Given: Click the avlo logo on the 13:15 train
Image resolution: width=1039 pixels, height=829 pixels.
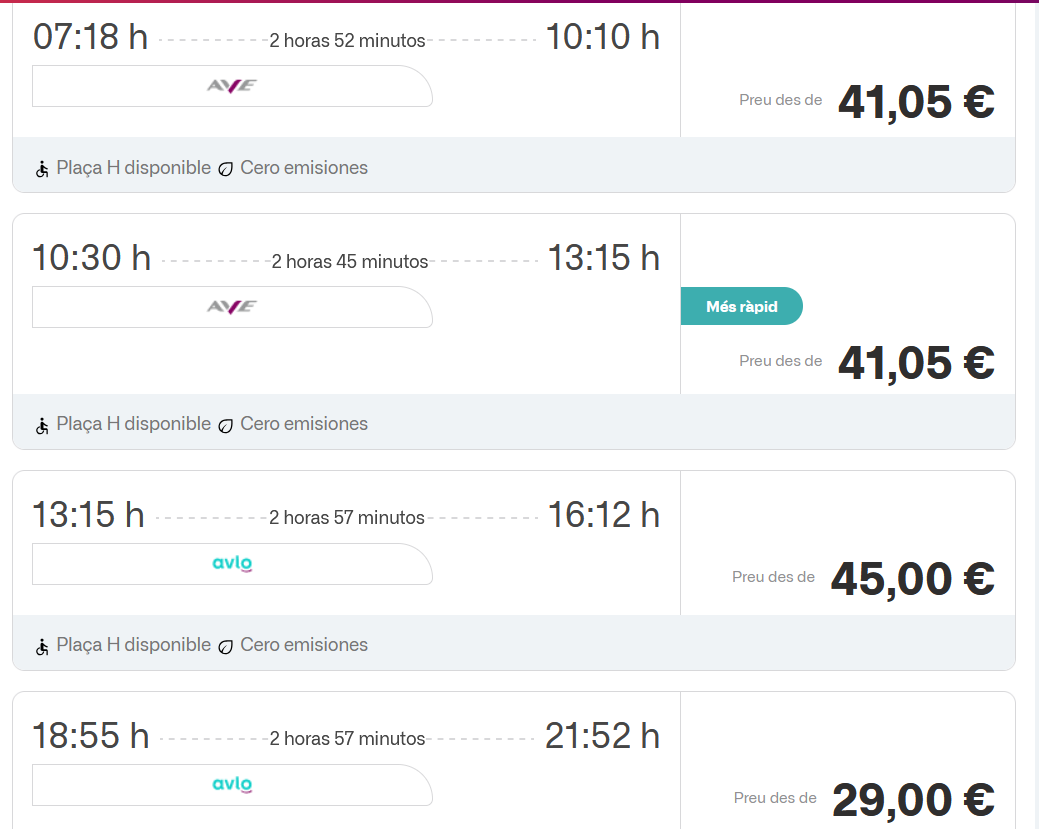Looking at the screenshot, I should click(232, 564).
